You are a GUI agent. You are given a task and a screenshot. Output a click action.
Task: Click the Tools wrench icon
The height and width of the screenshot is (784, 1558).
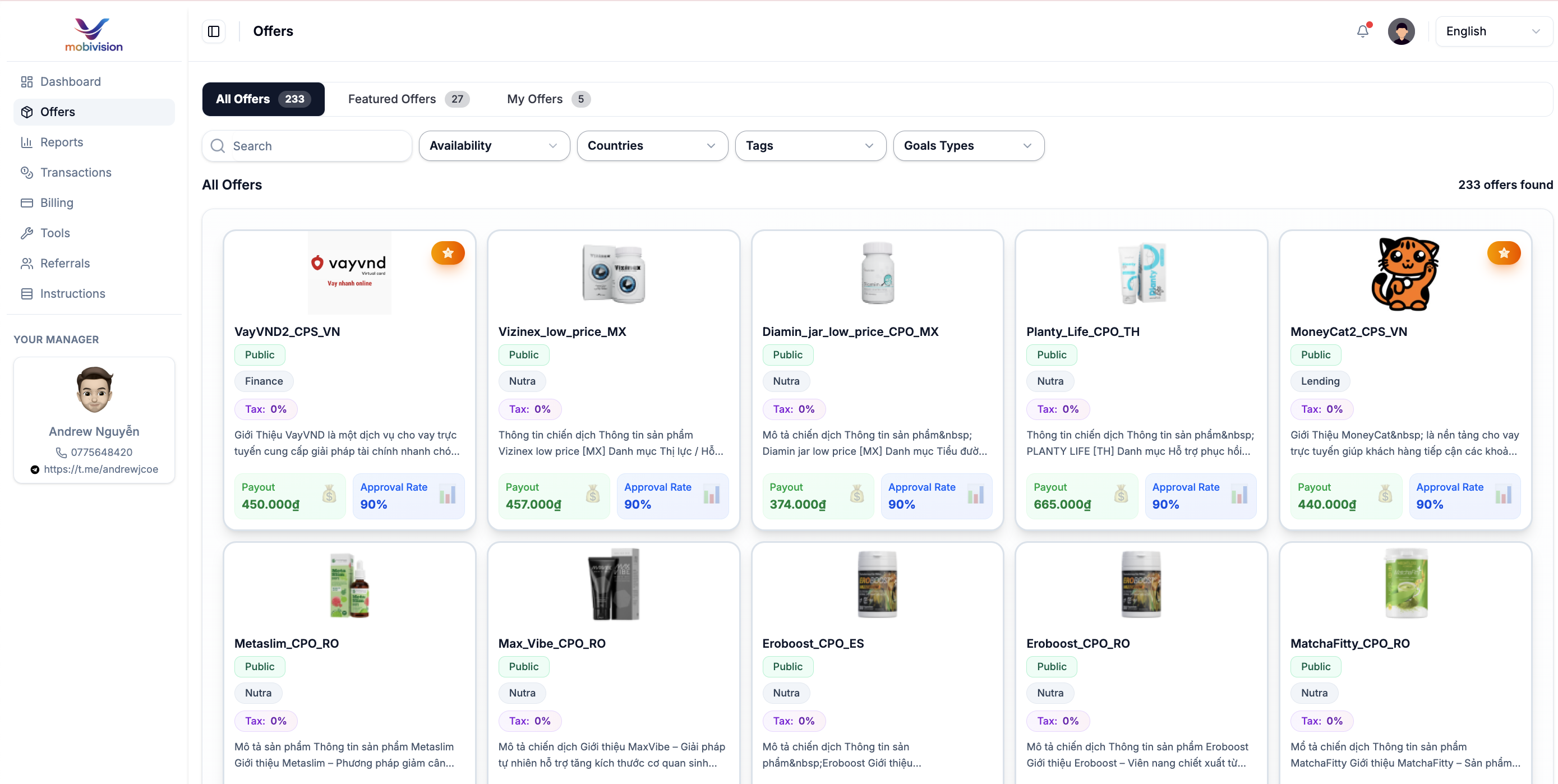26,233
